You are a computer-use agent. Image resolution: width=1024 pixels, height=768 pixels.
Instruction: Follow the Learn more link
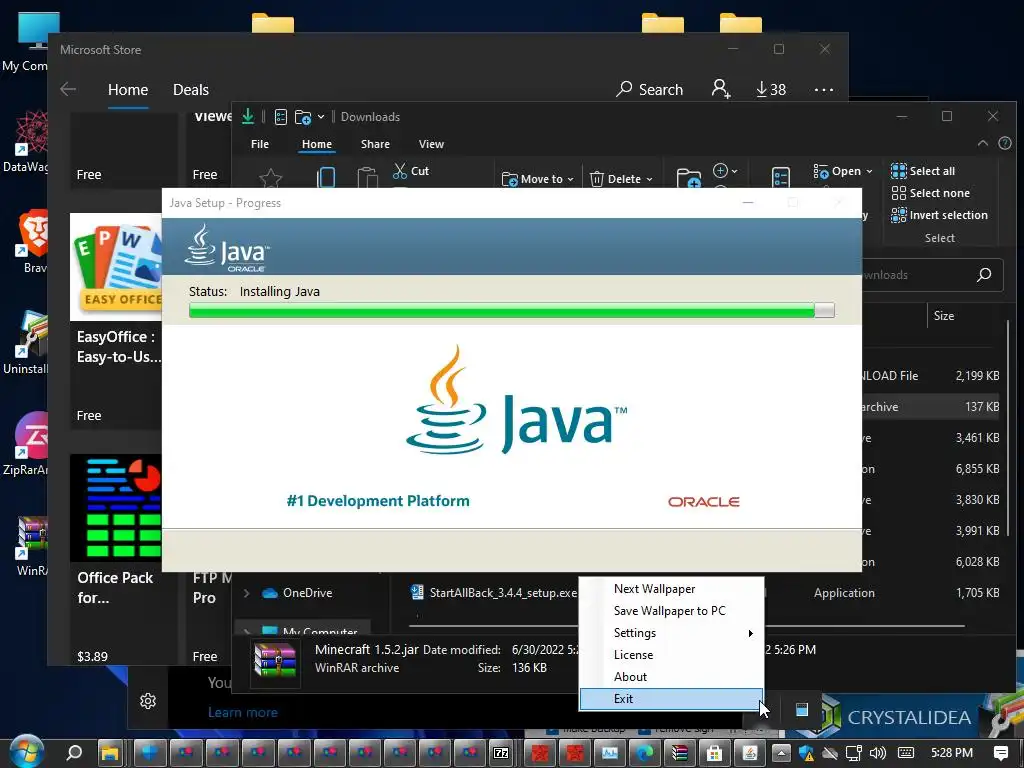coord(242,712)
